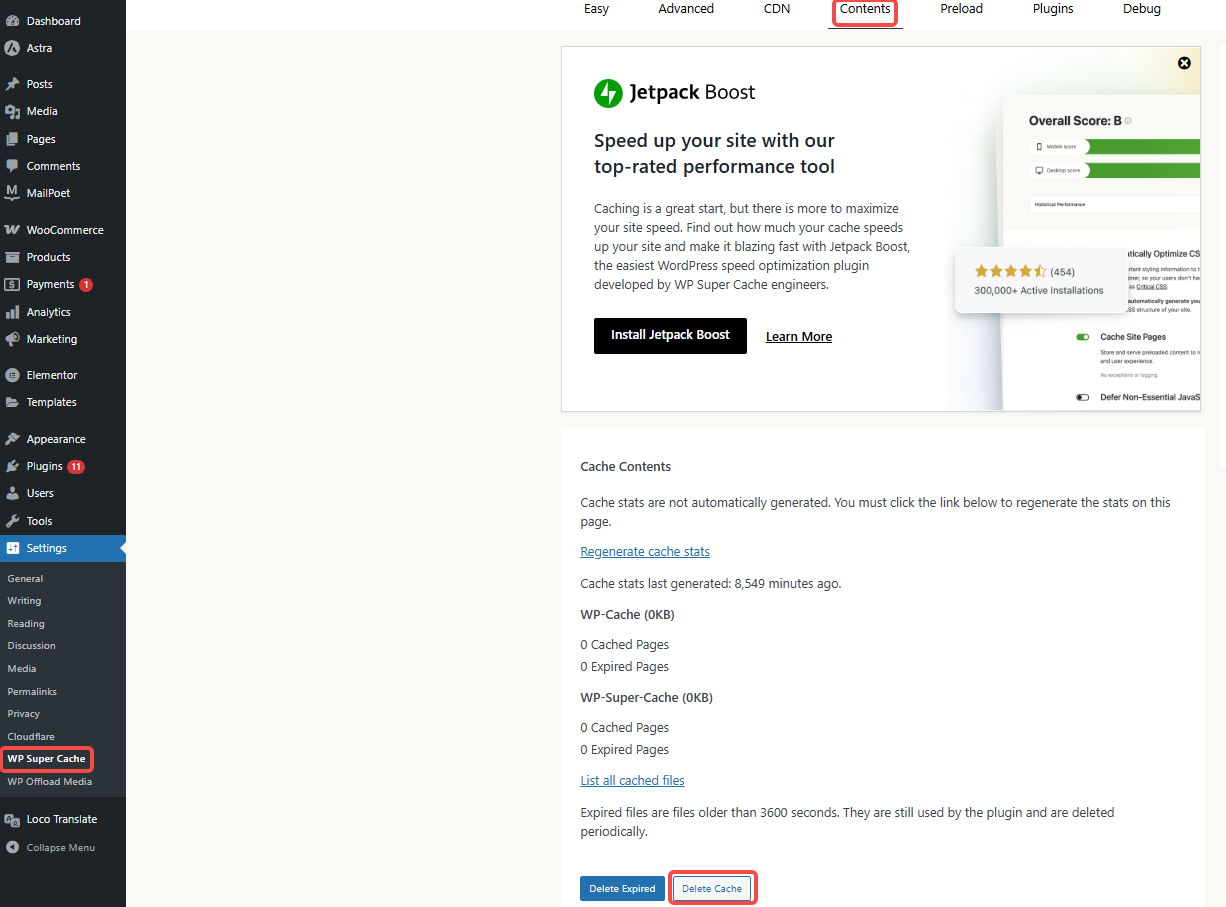1226x907 pixels.
Task: Click the Posts pin icon
Action: 12,84
